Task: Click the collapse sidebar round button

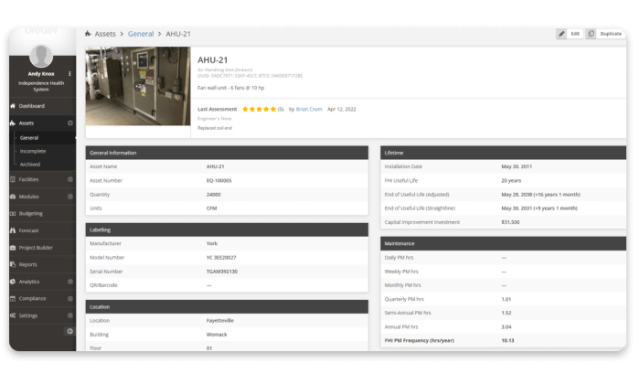Action: (70, 331)
